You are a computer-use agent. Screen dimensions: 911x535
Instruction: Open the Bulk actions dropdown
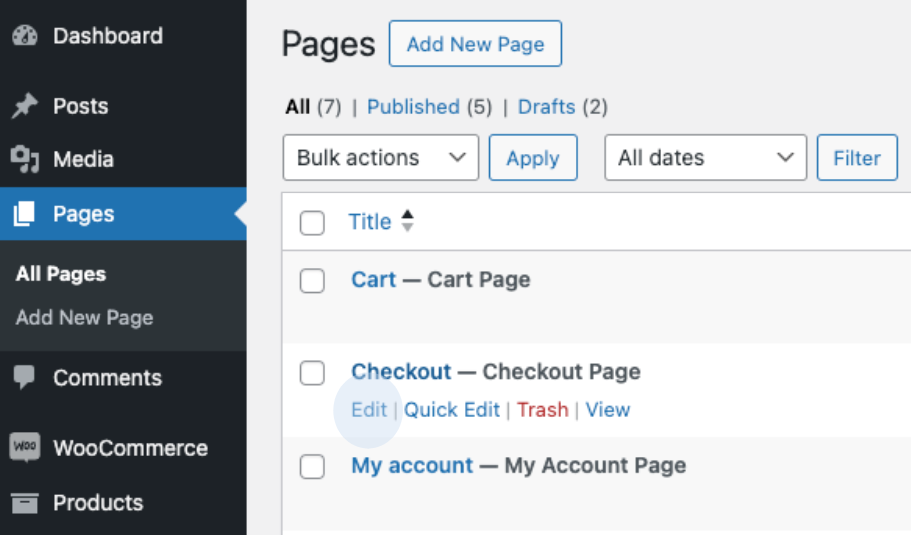[381, 158]
